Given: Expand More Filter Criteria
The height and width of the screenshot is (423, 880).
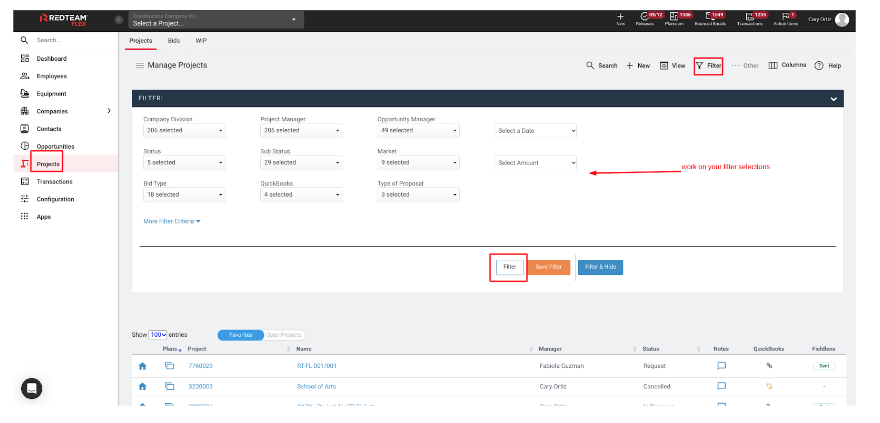Looking at the screenshot, I should (x=172, y=221).
